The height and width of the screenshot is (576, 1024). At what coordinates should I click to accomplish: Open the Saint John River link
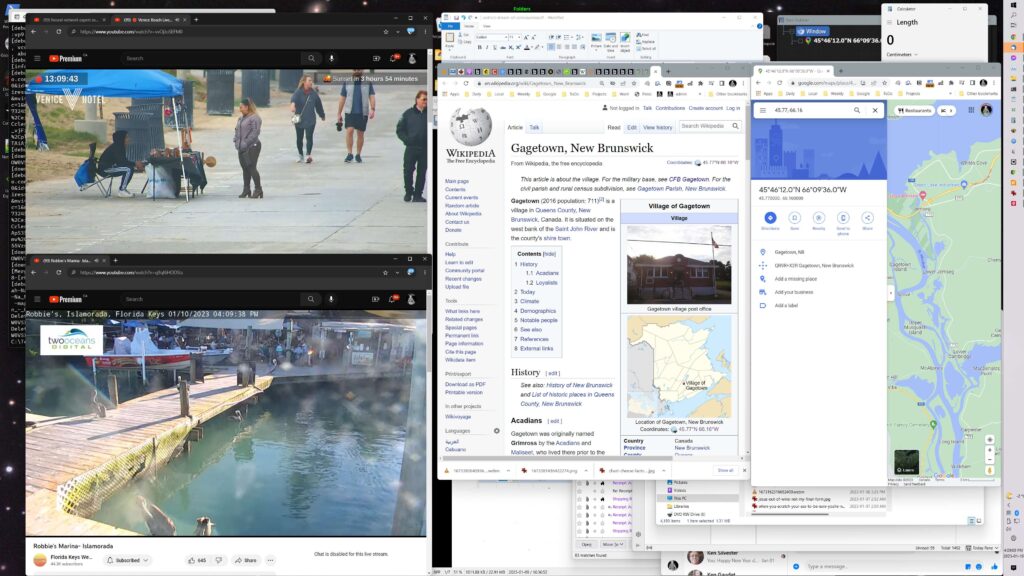coord(576,228)
